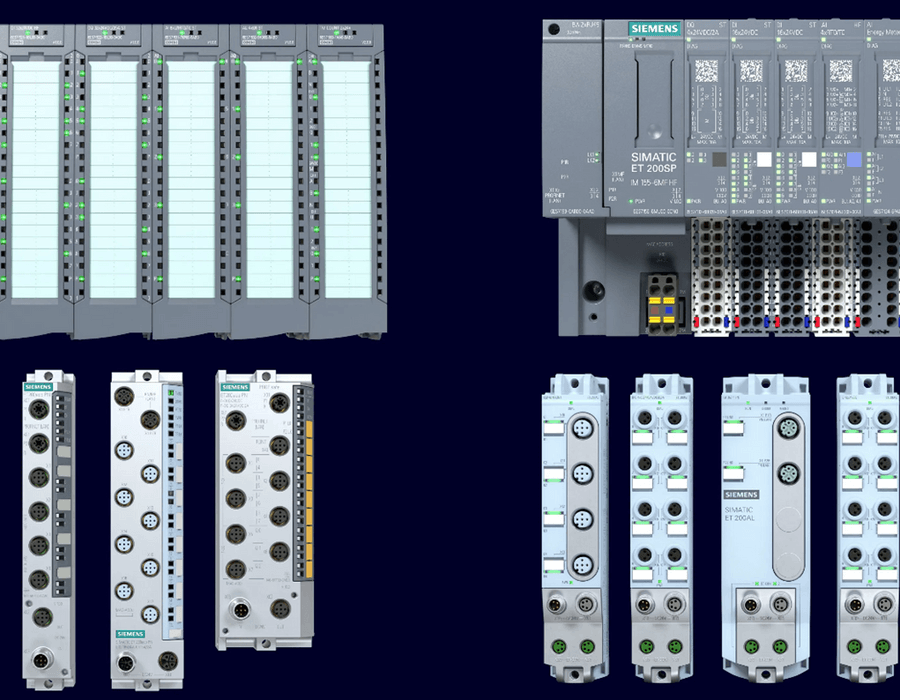
Task: Click the SIMATIC ET 200SP label text
Action: tap(653, 164)
